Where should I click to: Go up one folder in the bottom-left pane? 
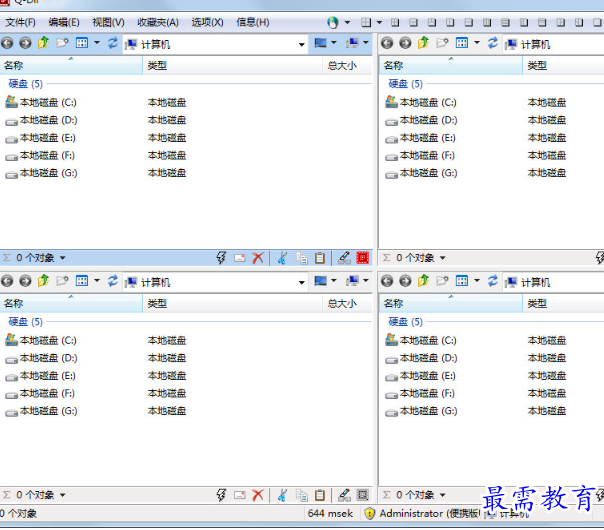44,281
